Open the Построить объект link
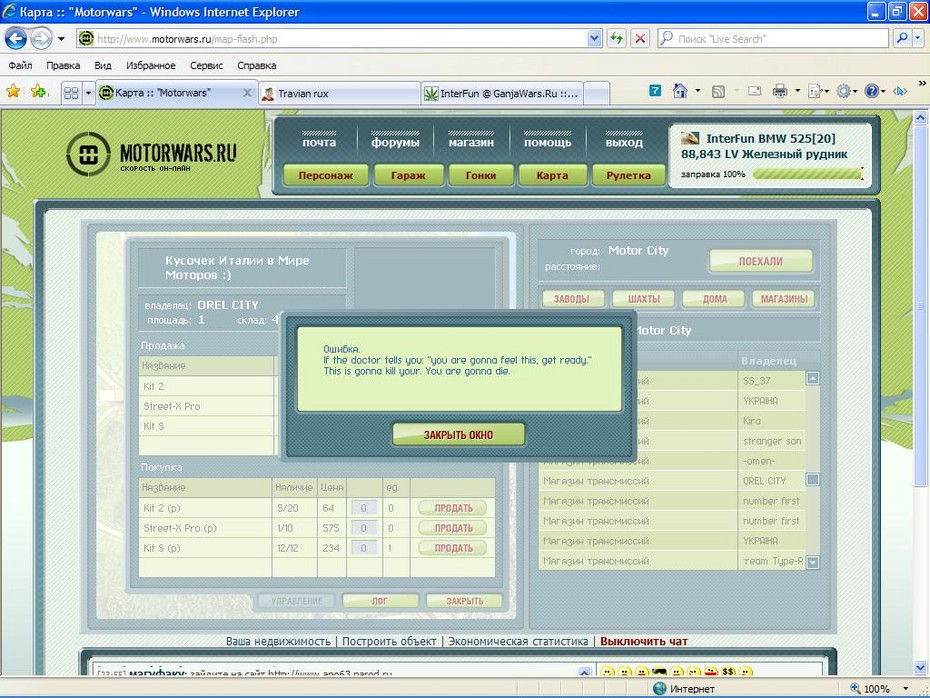Image resolution: width=930 pixels, height=698 pixels. pyautogui.click(x=389, y=642)
